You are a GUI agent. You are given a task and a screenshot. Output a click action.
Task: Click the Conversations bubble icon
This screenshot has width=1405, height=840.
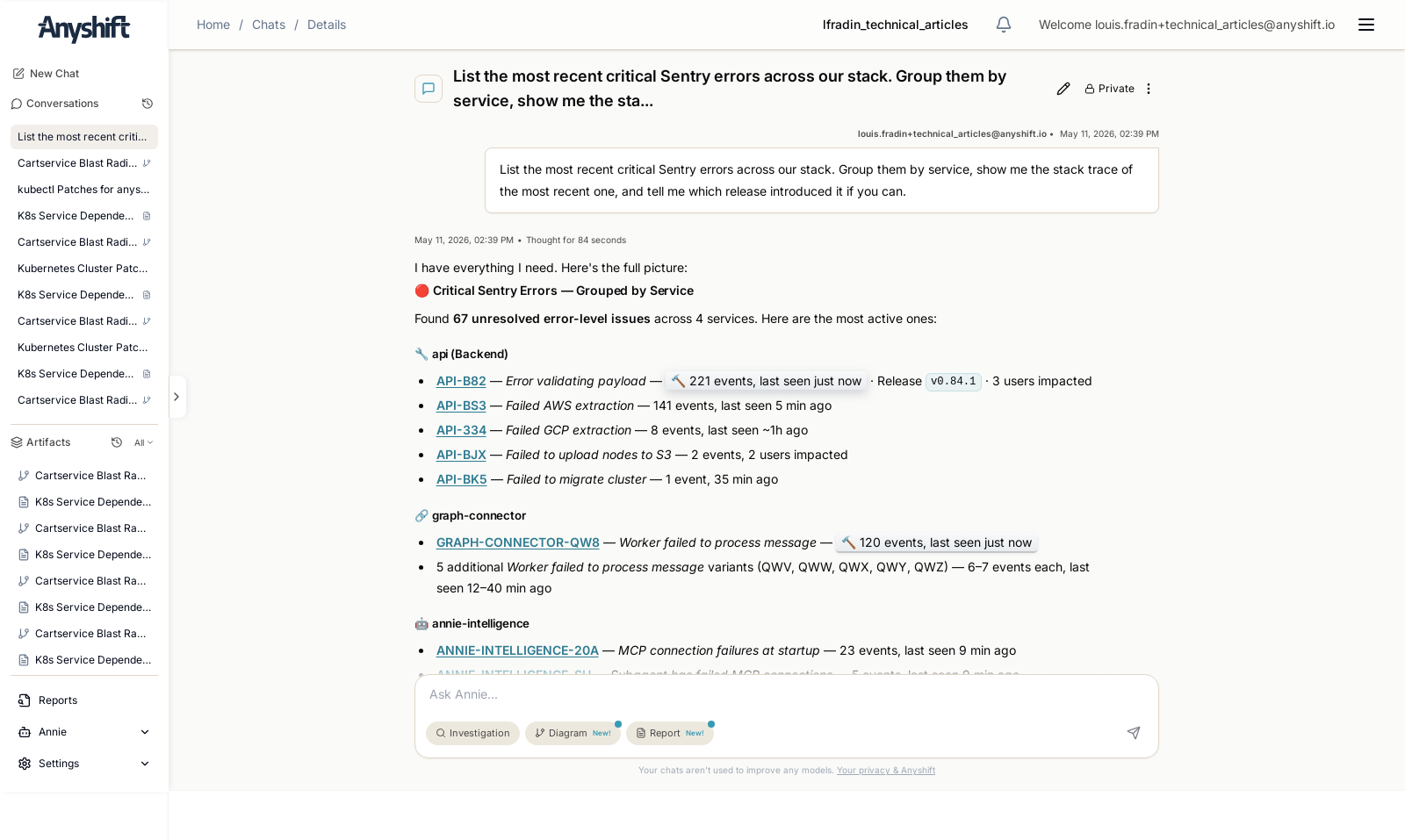click(x=17, y=104)
